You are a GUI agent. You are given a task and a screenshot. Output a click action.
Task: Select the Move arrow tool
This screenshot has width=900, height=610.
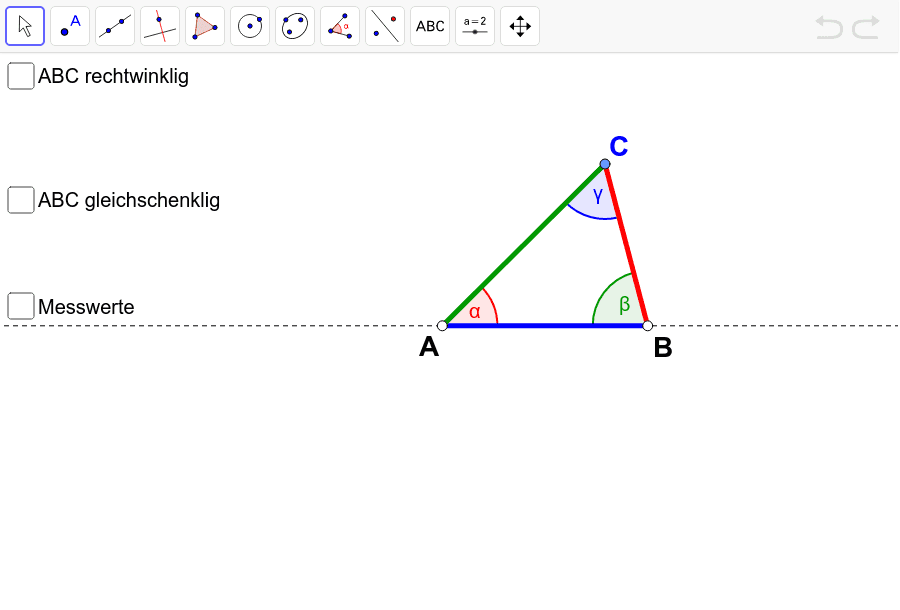(25, 26)
